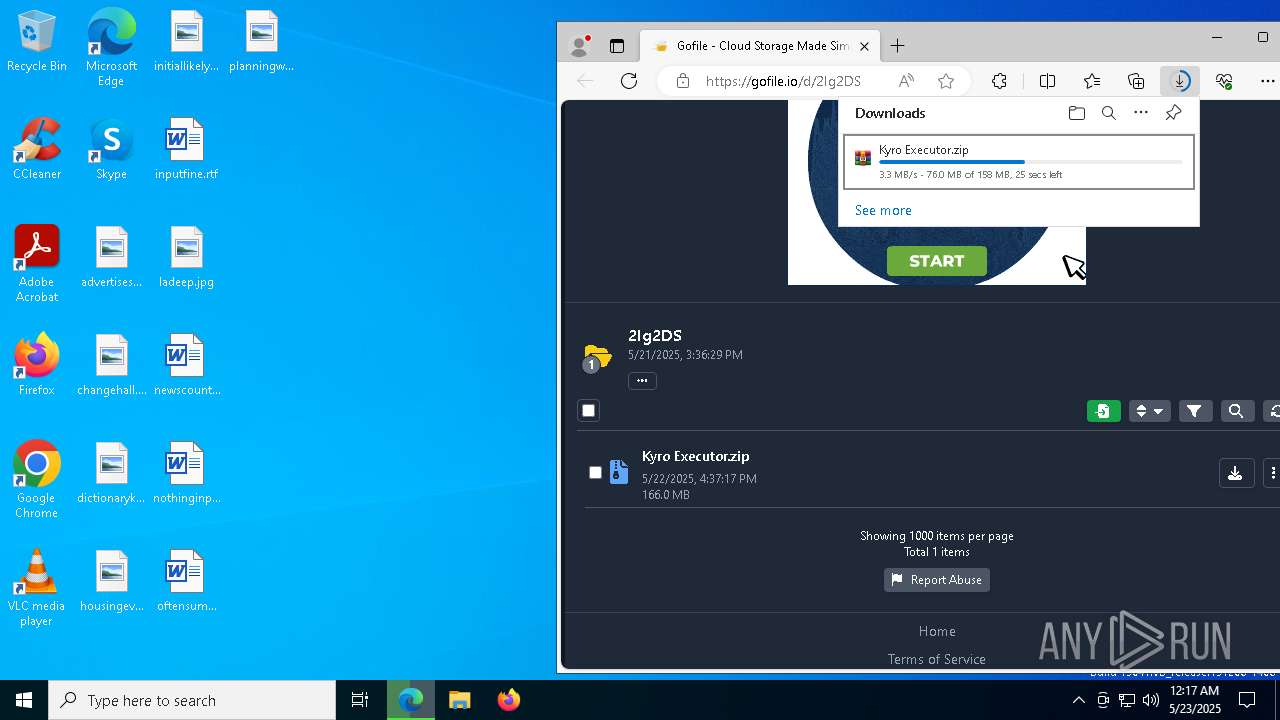Open Google Chrome desktop shortcut
The image size is (1280, 720).
pyautogui.click(x=37, y=480)
